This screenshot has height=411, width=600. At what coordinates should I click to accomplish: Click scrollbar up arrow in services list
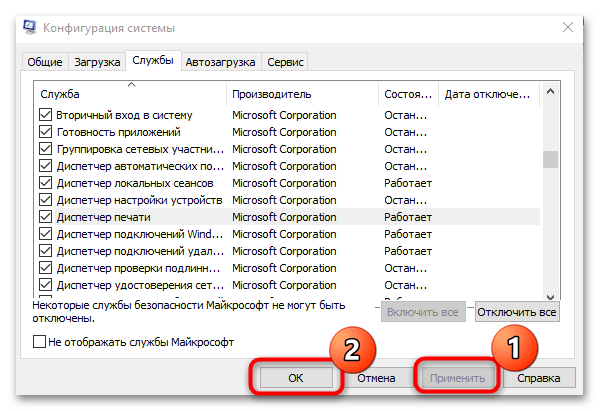(550, 91)
